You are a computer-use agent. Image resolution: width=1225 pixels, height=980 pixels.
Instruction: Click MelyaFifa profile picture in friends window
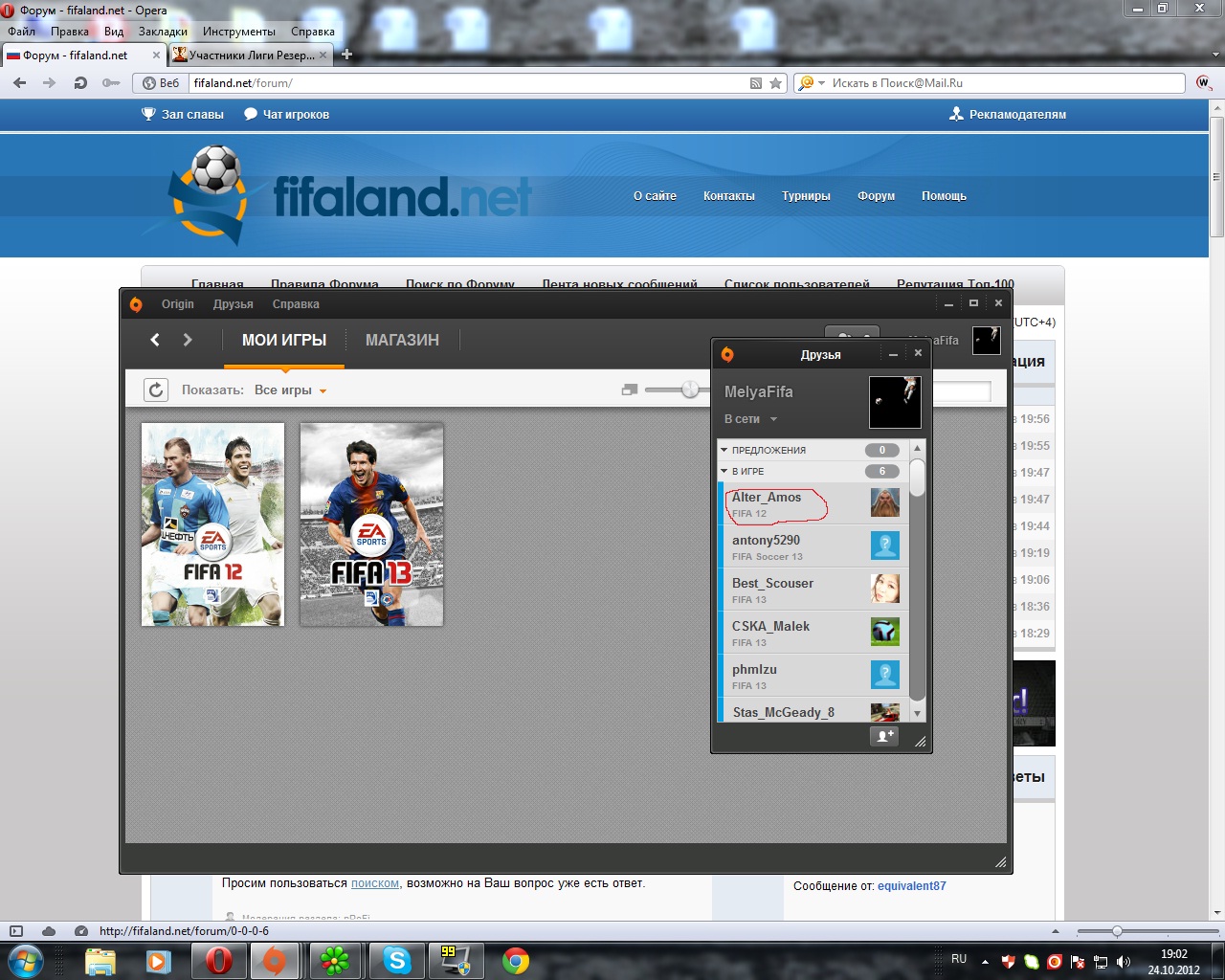click(x=895, y=402)
